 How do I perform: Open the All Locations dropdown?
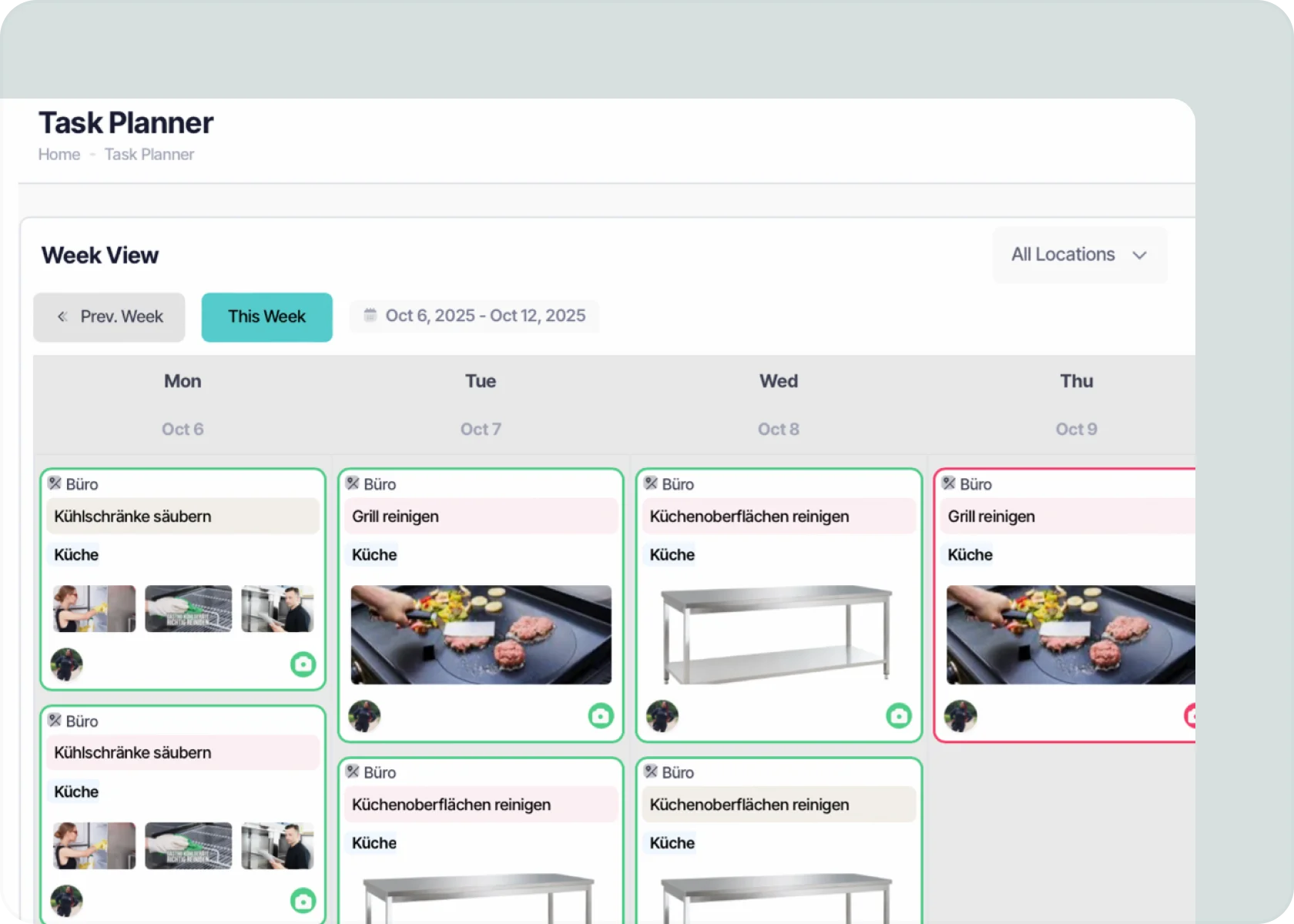[x=1079, y=255]
